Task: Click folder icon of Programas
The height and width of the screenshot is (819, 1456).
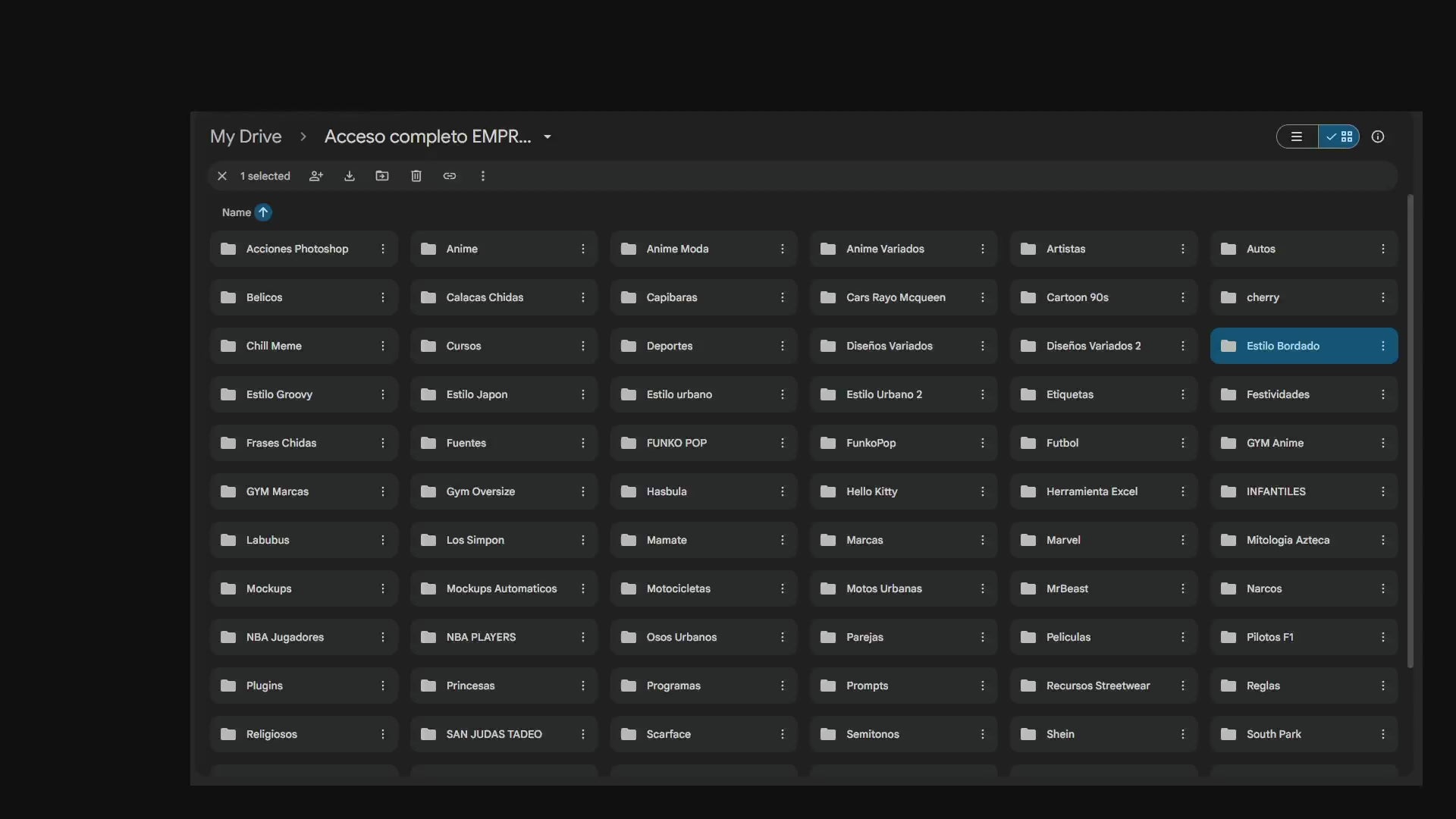Action: tap(629, 686)
